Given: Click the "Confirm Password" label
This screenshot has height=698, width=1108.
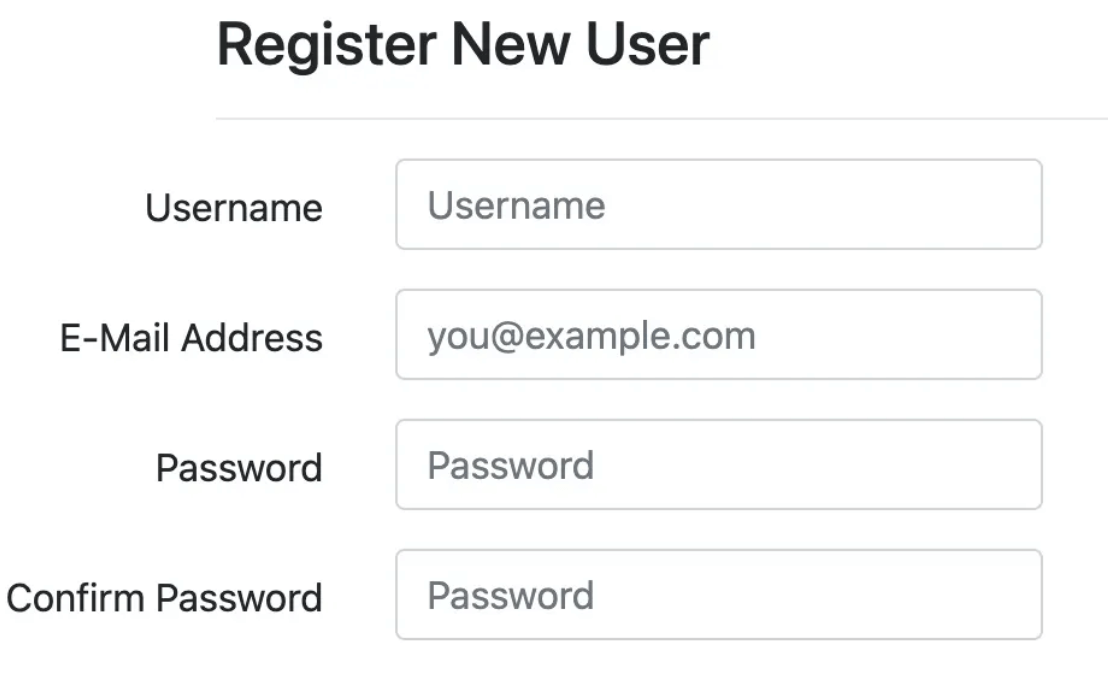Looking at the screenshot, I should [164, 598].
